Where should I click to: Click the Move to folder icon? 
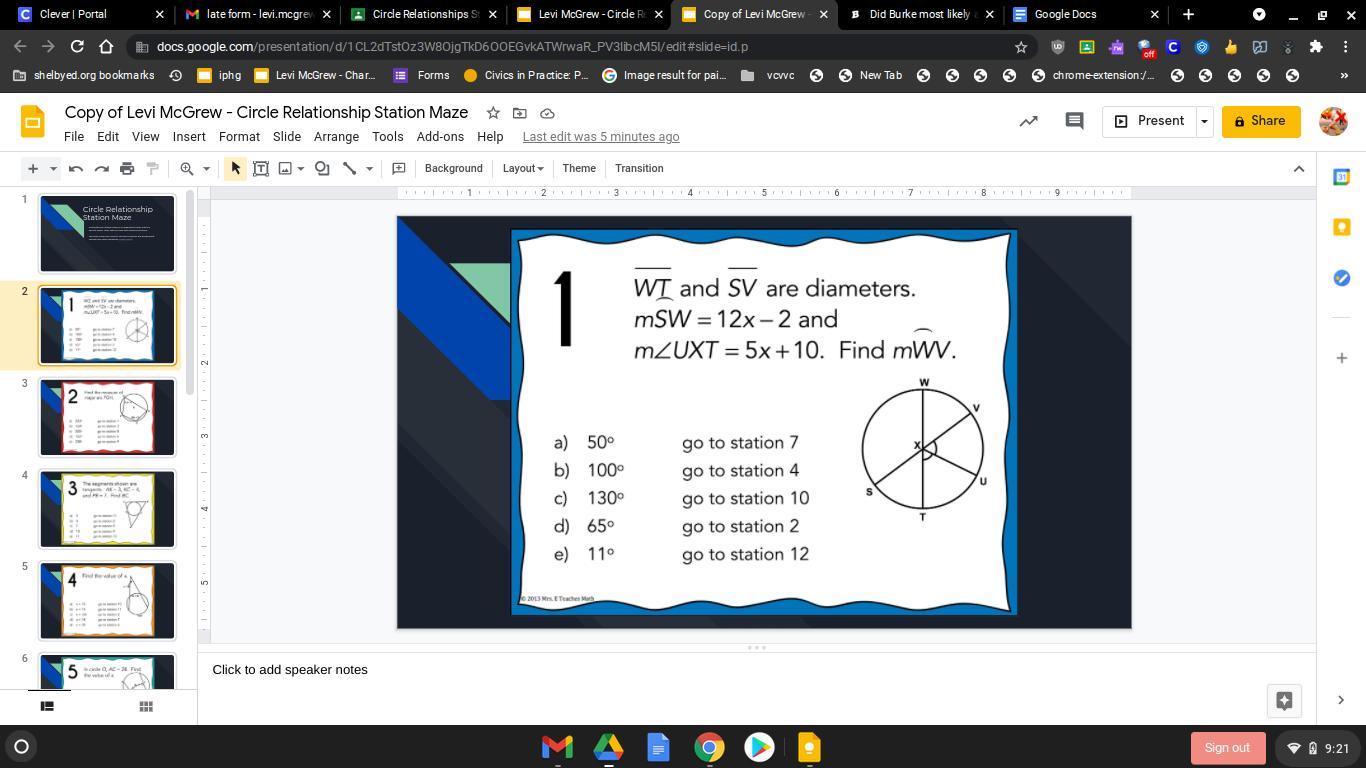[x=520, y=113]
